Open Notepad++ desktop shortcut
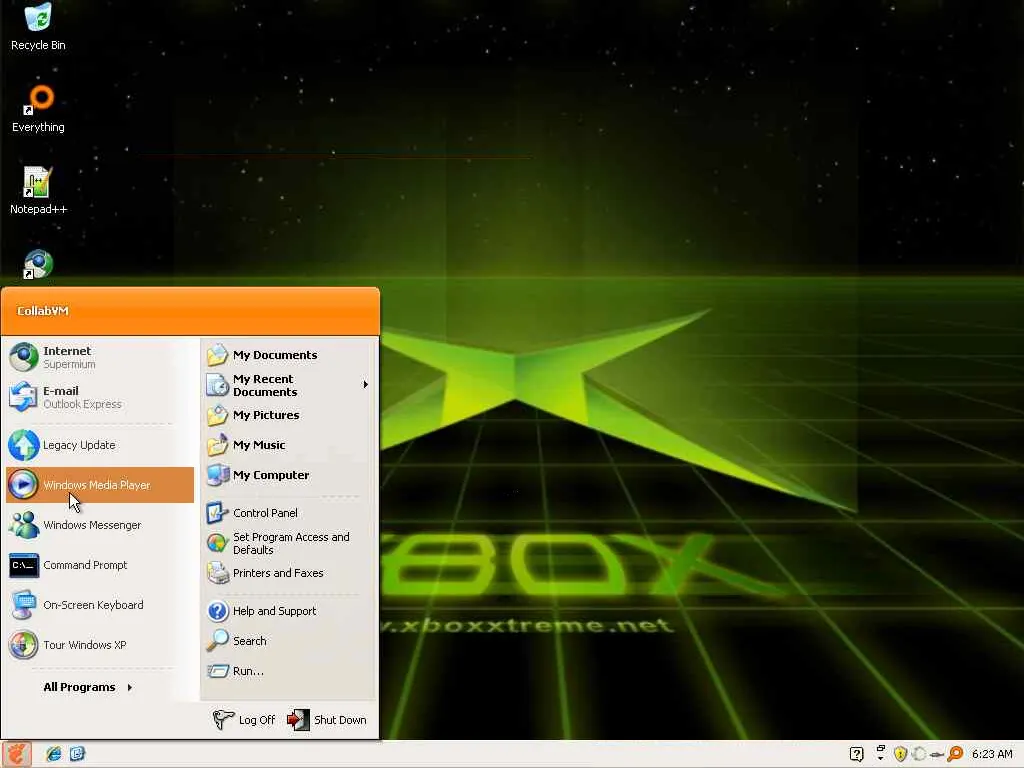1024x768 pixels. pyautogui.click(x=38, y=191)
